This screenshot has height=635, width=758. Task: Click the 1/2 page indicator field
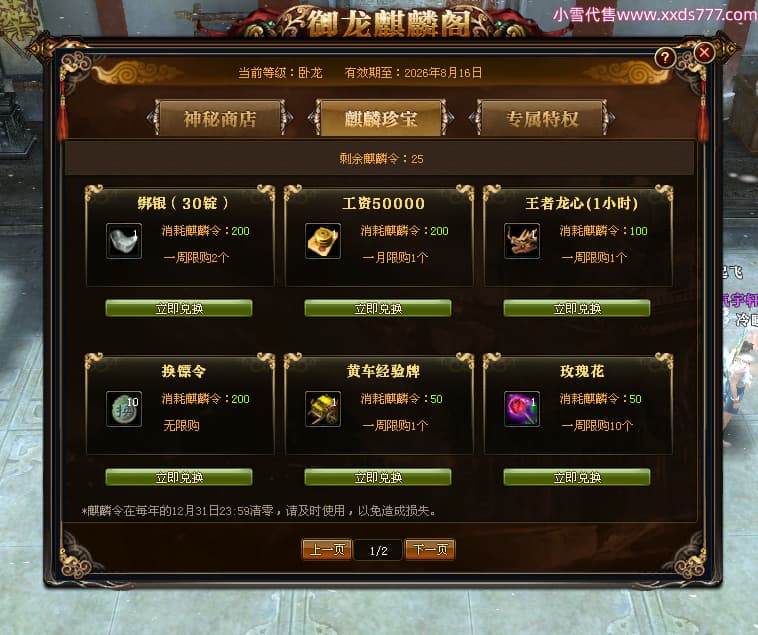coord(379,550)
